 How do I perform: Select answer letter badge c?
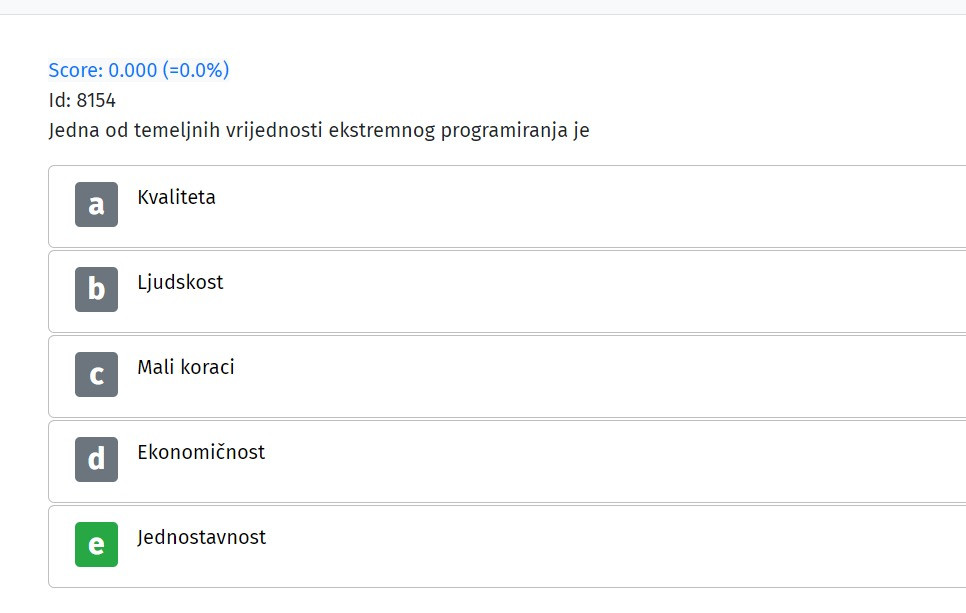(96, 375)
